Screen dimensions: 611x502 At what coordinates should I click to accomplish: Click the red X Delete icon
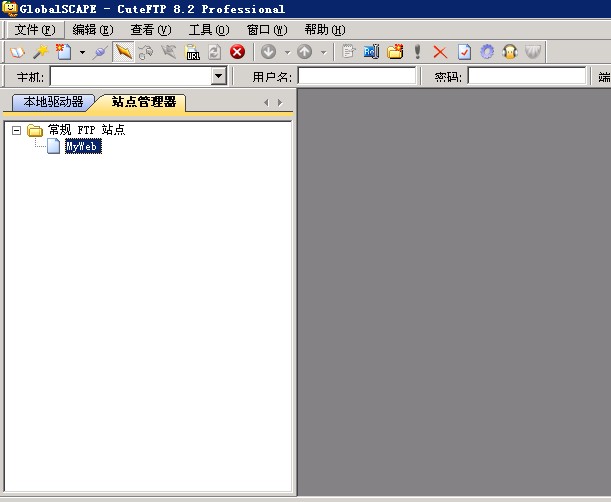coord(440,52)
